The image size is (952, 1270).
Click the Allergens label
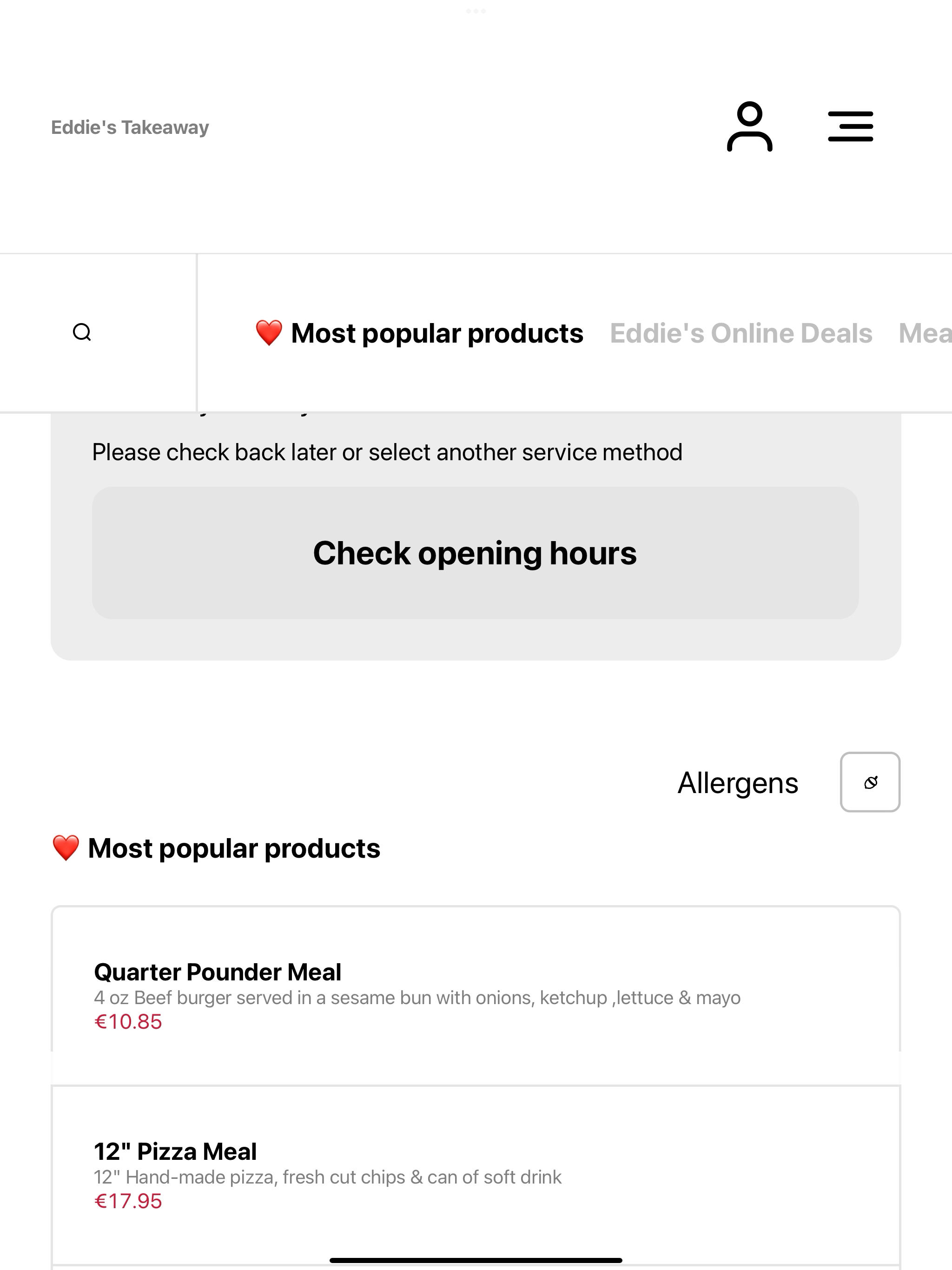tap(738, 782)
